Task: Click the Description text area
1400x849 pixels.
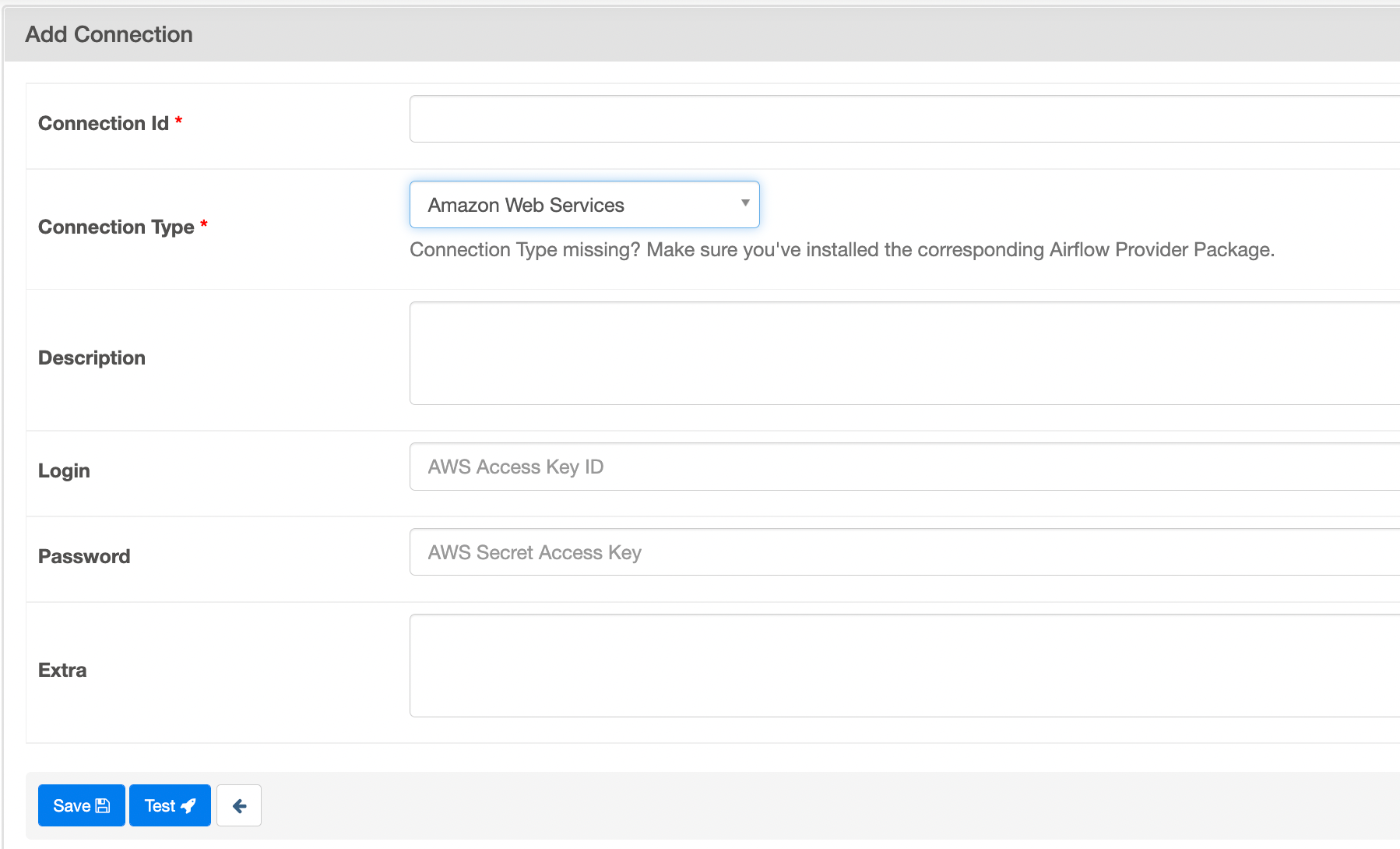Action: (x=905, y=353)
